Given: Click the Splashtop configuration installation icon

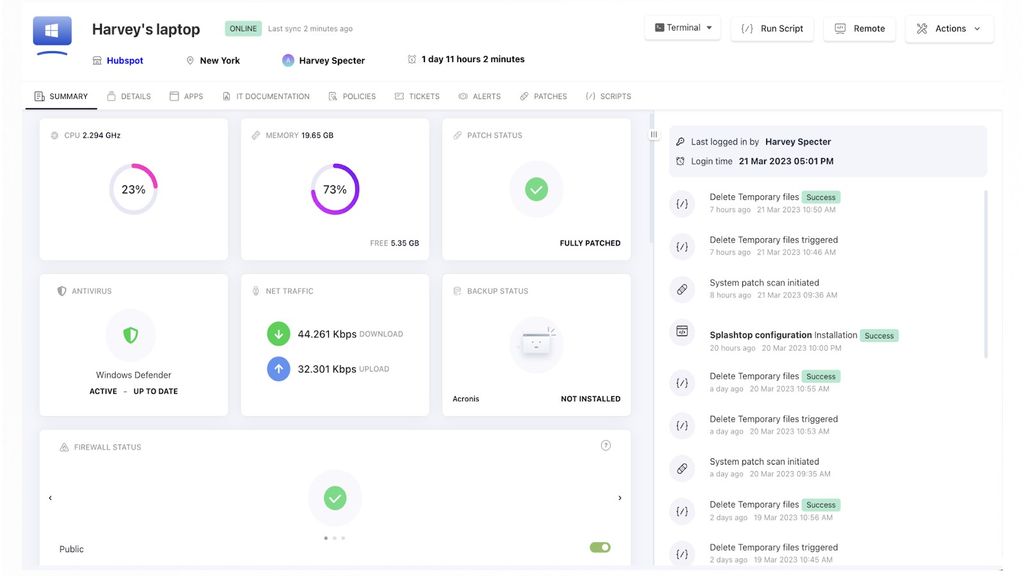Looking at the screenshot, I should tap(682, 331).
